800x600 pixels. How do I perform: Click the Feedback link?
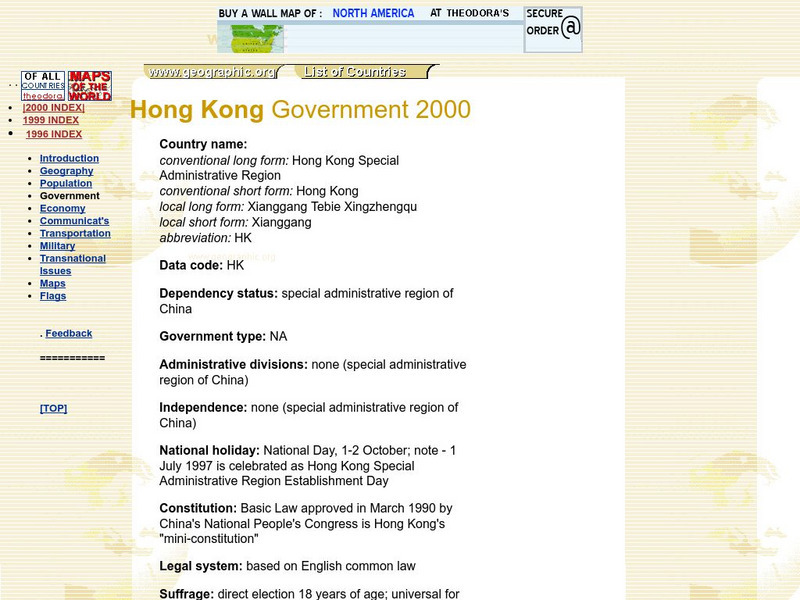69,333
